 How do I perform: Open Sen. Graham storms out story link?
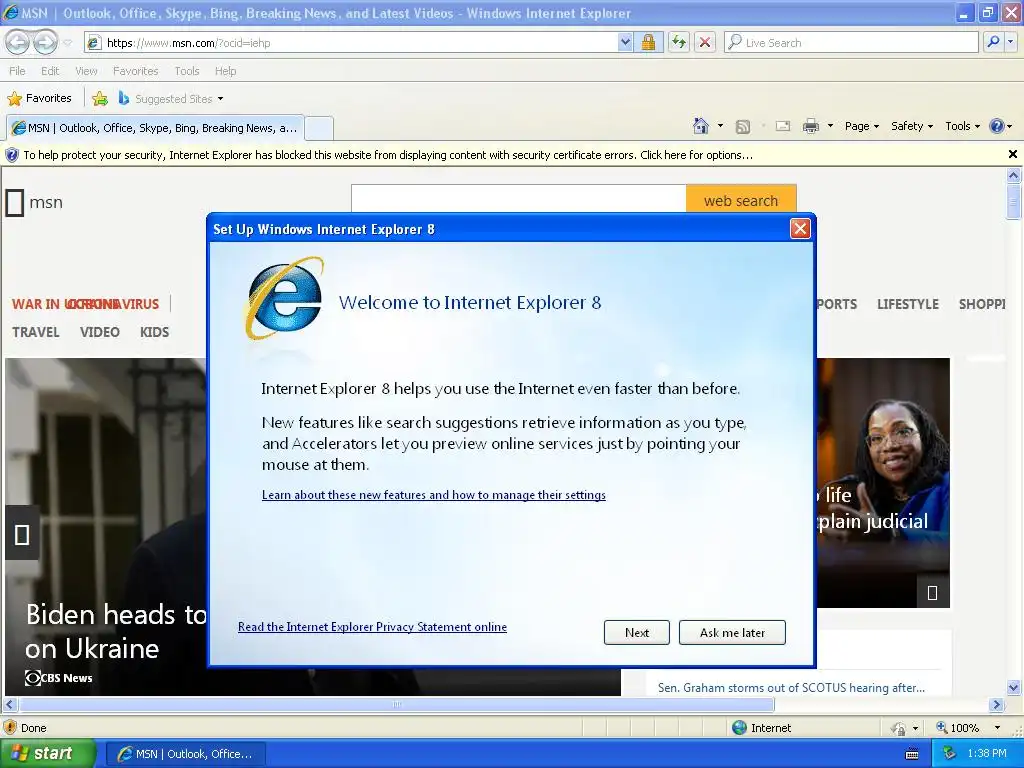point(791,688)
